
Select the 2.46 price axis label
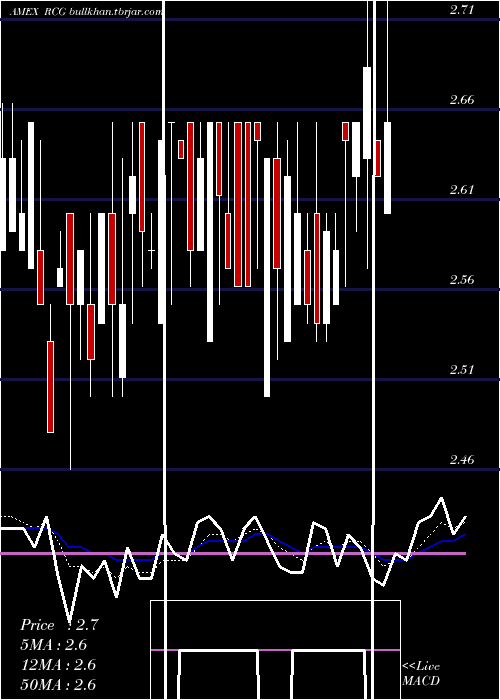point(462,460)
